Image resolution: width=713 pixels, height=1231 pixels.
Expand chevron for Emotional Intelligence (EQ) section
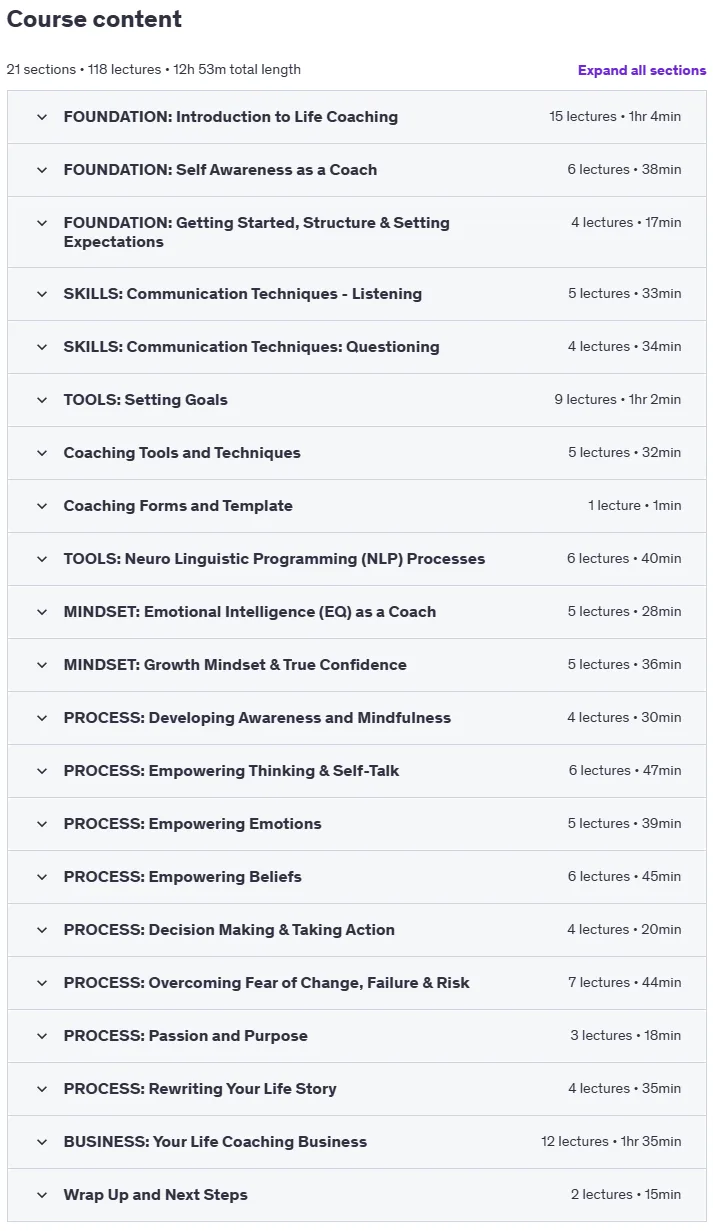pyautogui.click(x=42, y=612)
